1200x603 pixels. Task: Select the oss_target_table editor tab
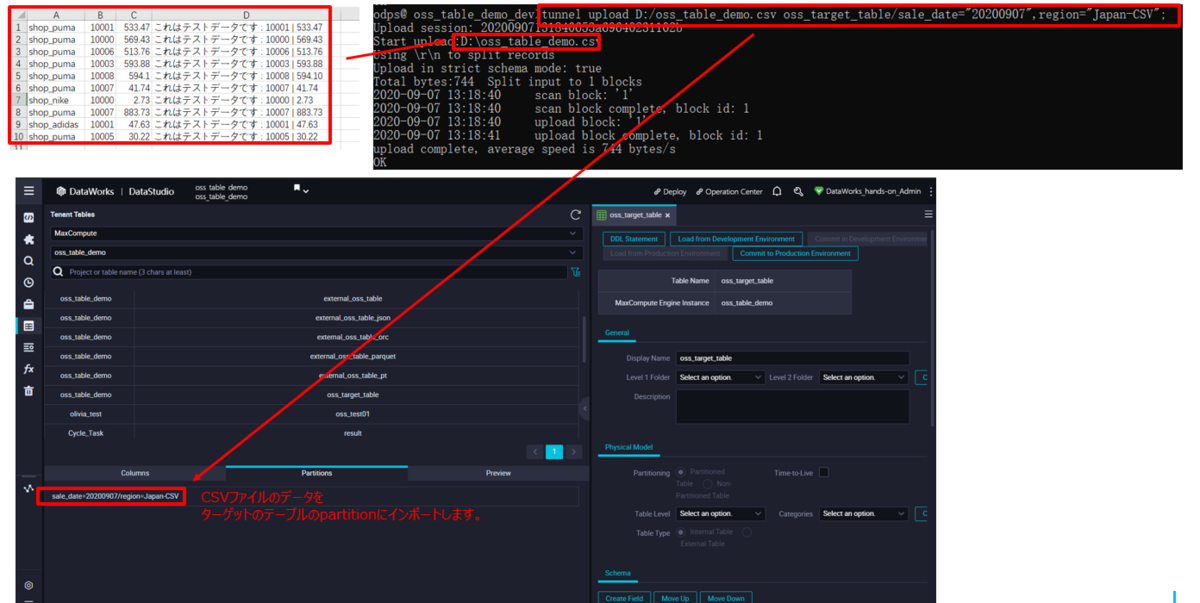point(635,215)
